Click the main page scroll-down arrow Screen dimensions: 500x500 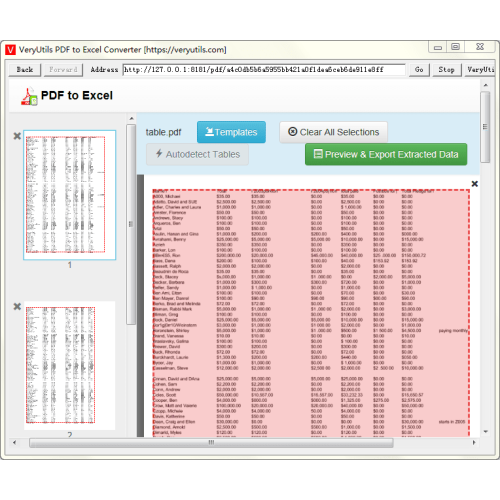486,432
